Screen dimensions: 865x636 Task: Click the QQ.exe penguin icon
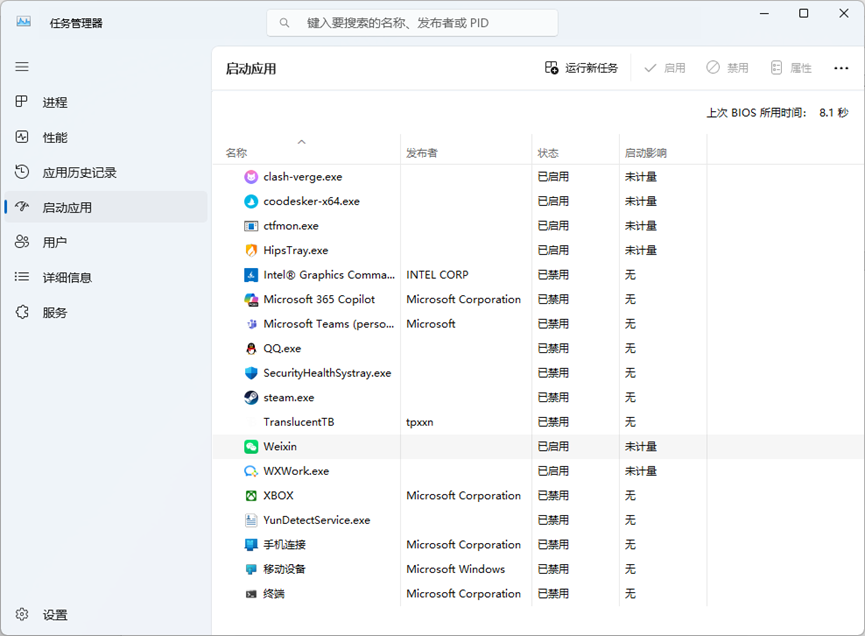tap(251, 349)
